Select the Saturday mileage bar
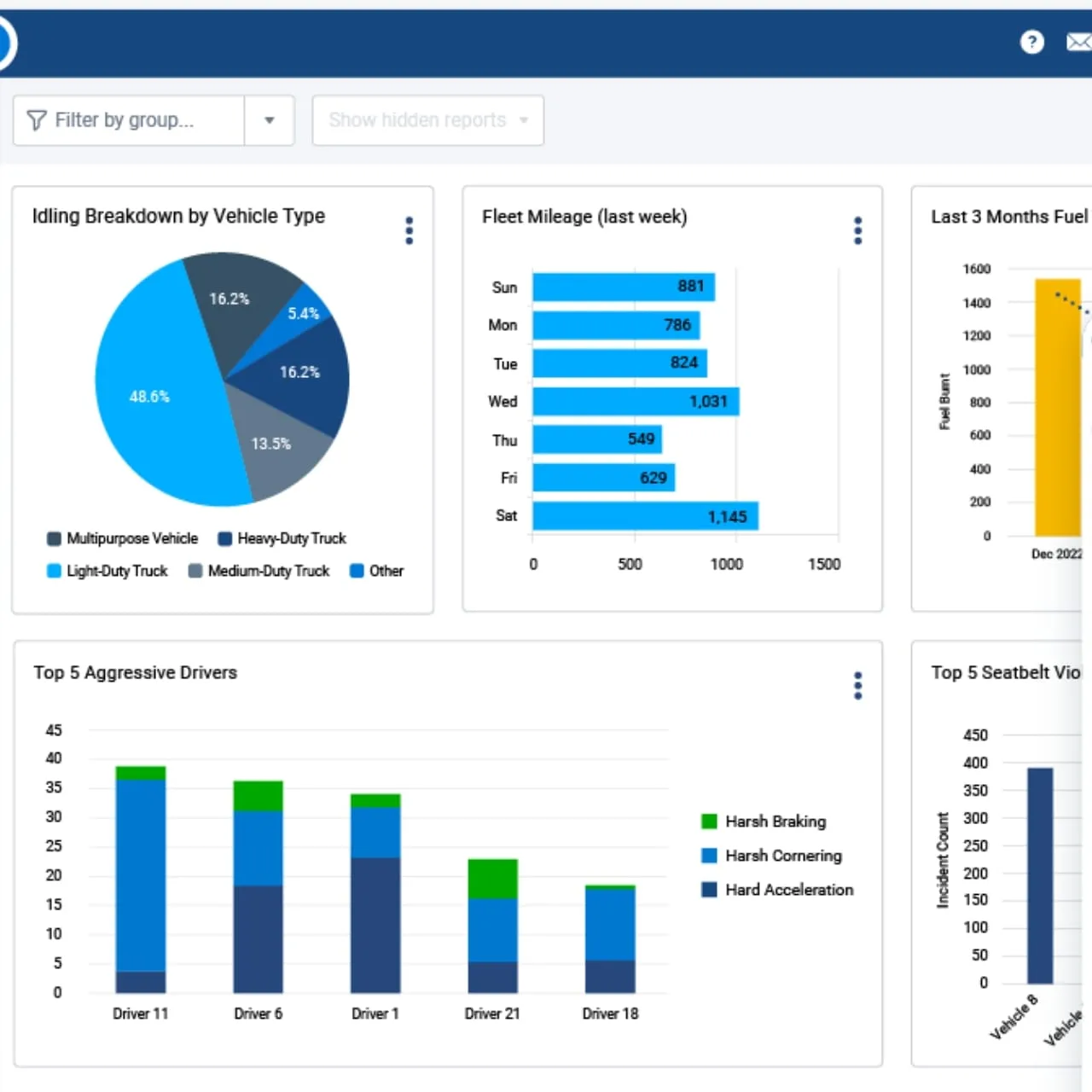The height and width of the screenshot is (1092, 1092). [x=644, y=515]
